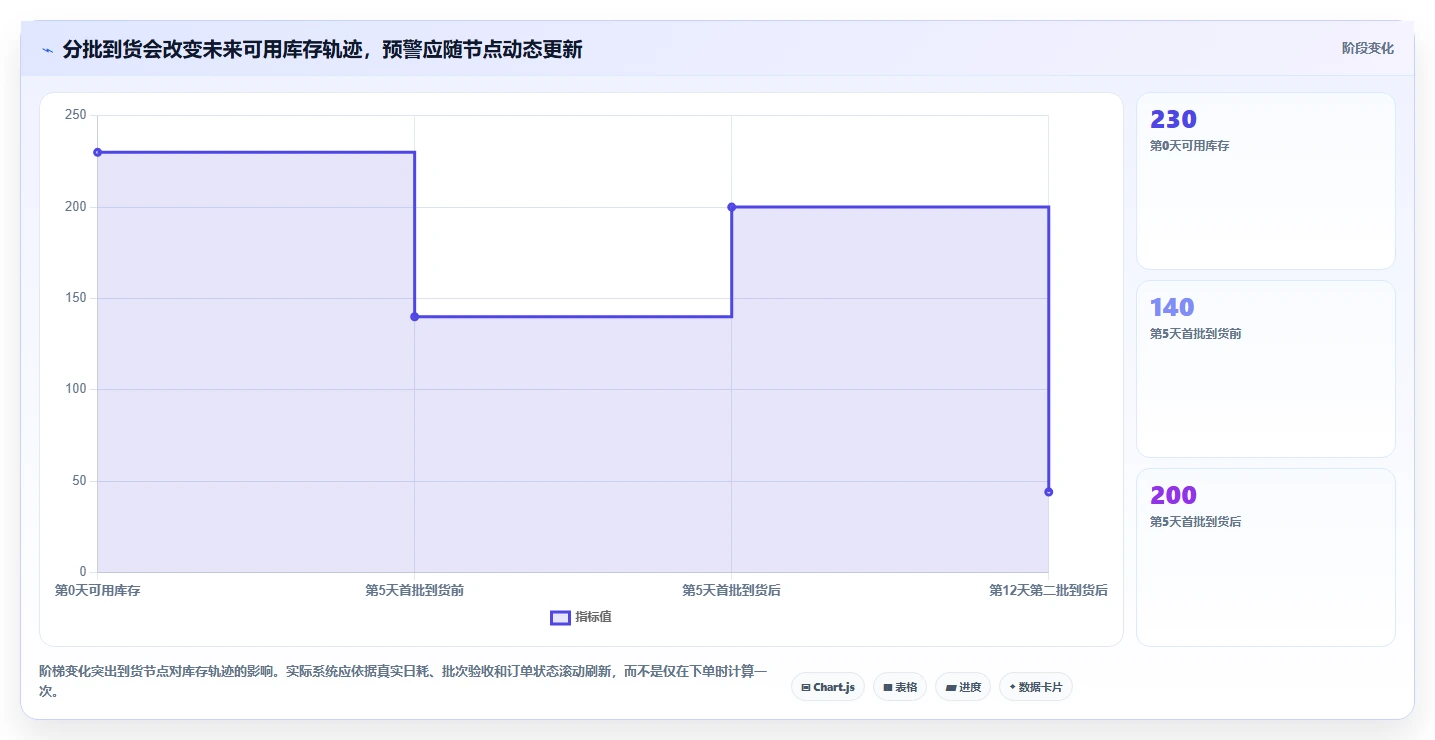
Task: Click the 200 data point at 第5天首批到货后
Action: pyautogui.click(x=731, y=207)
